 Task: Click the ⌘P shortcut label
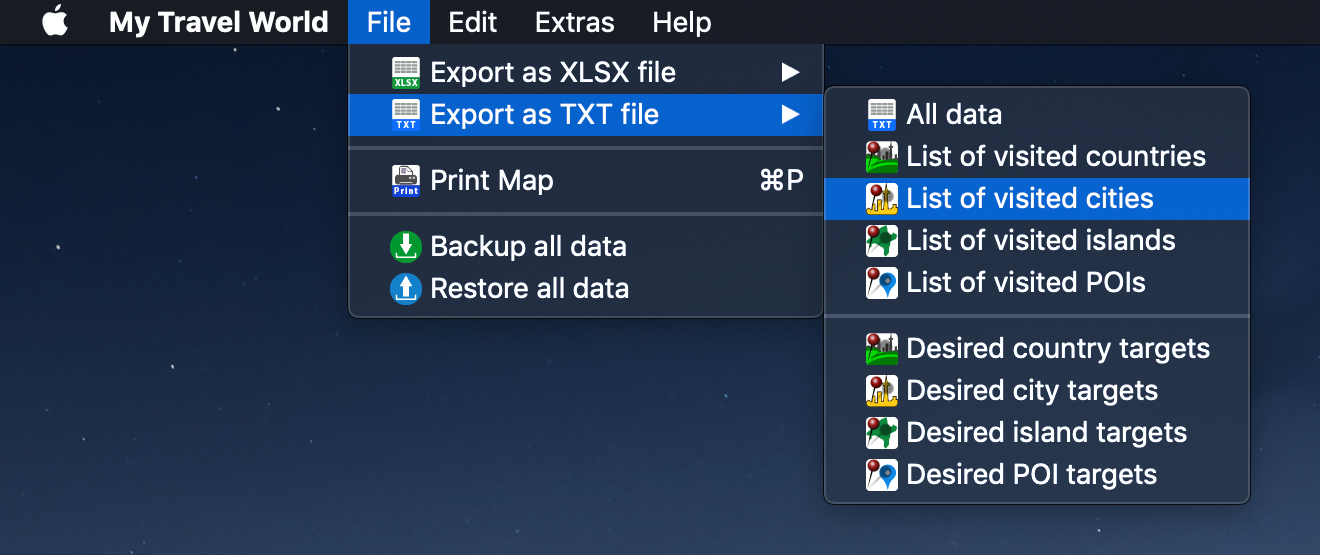pyautogui.click(x=782, y=181)
